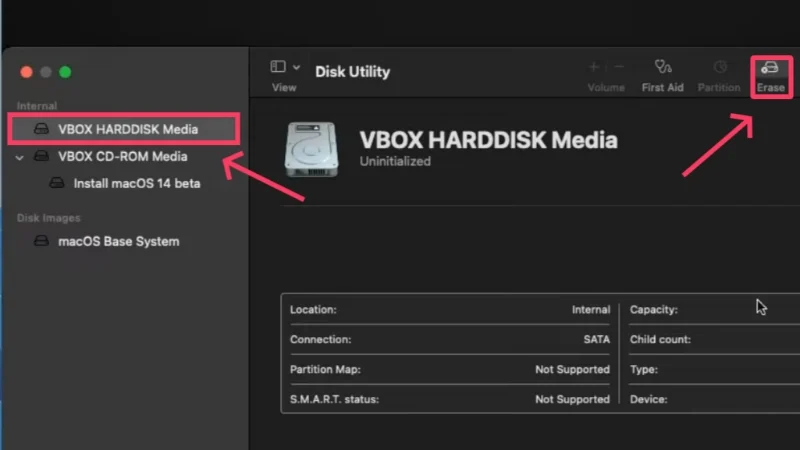The image size is (800, 450).
Task: Click the S.M.A.R.T. status Not Supported value
Action: (x=572, y=399)
